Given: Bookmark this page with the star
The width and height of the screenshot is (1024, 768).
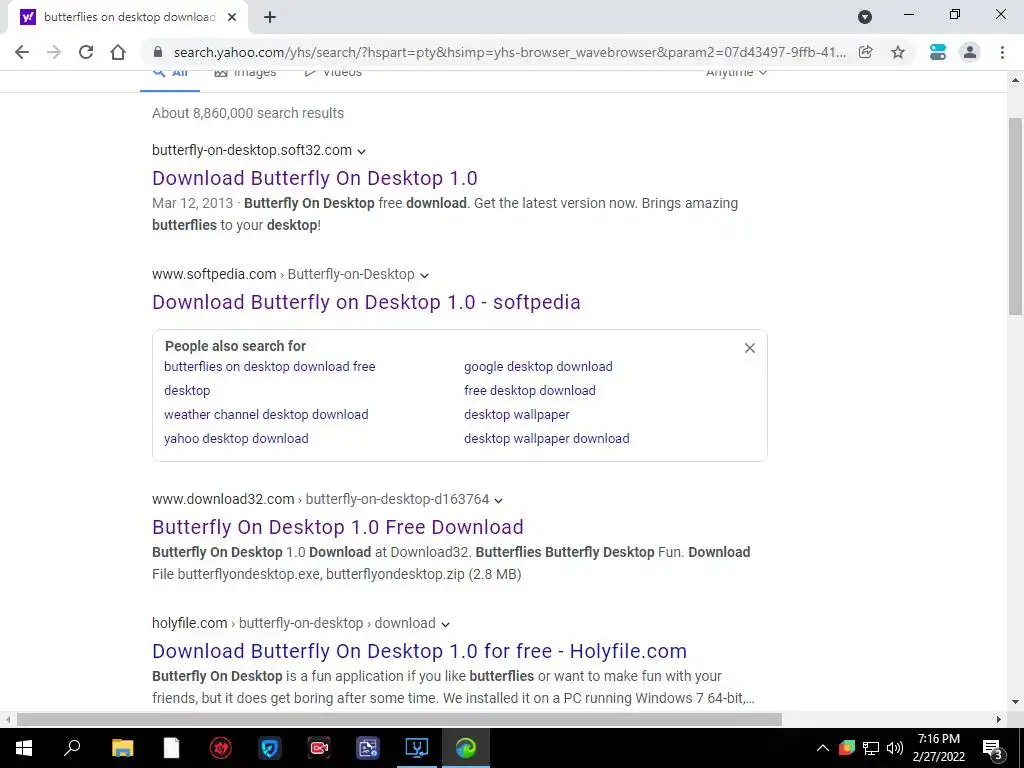Looking at the screenshot, I should point(898,52).
